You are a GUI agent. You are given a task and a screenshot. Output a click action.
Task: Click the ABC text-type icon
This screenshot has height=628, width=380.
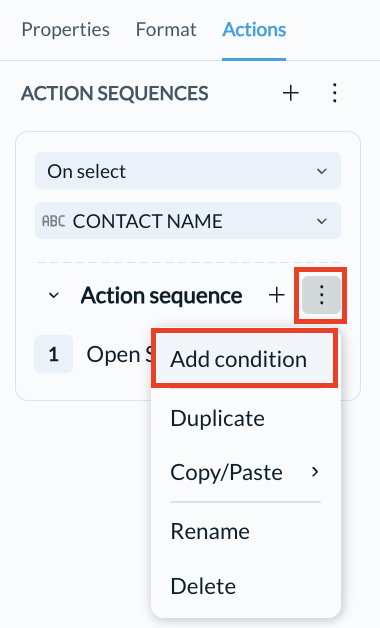click(53, 221)
